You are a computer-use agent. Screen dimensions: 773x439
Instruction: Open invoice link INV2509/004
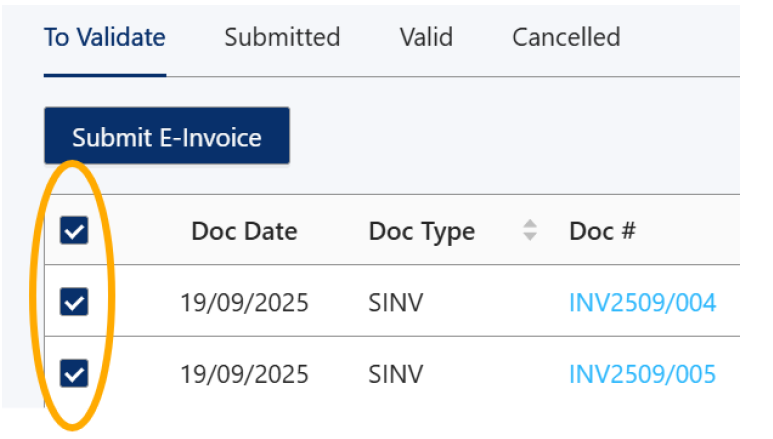coord(642,302)
